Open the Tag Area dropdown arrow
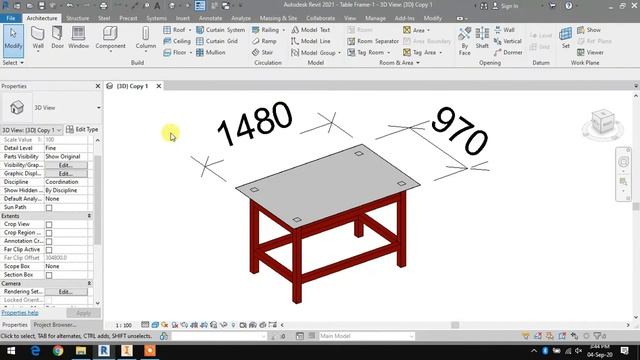Screen dimensions: 640x360 coord(441,53)
